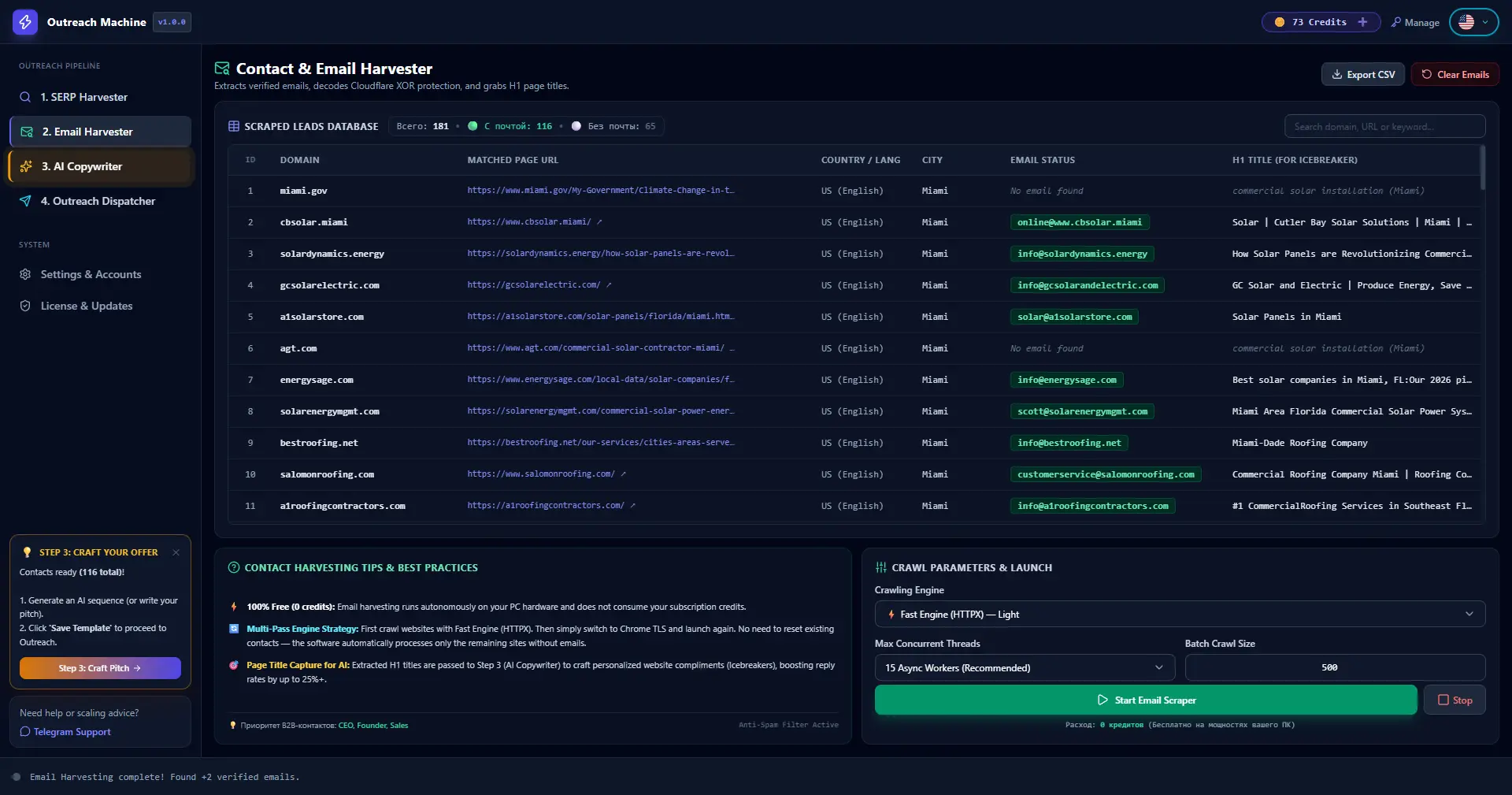1512x795 pixels.
Task: Click the Outreach Dispatcher paper plane icon
Action: (25, 201)
